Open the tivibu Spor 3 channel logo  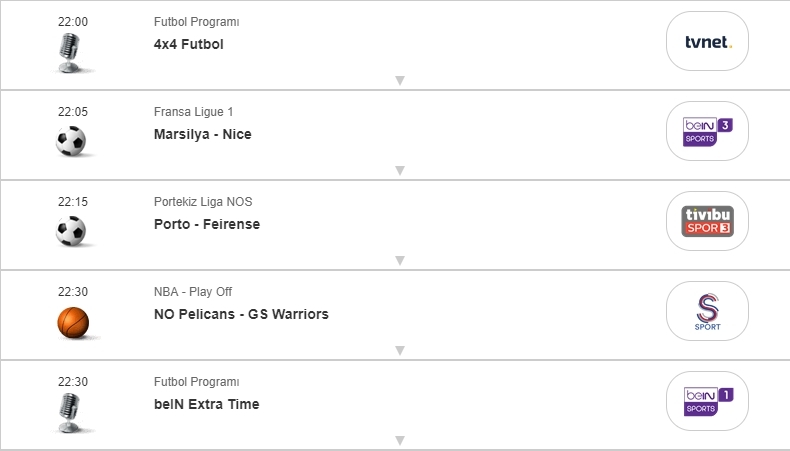pos(707,221)
